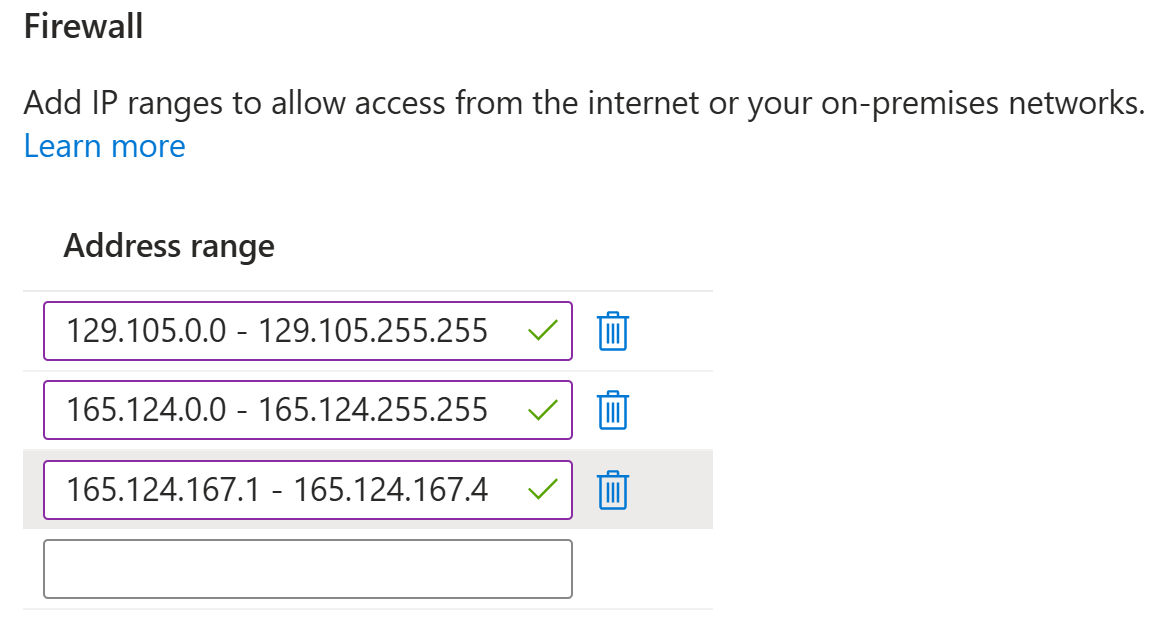Click green checkmark in the 165.124.0.0 field
Image resolution: width=1170 pixels, height=640 pixels.
pos(542,410)
